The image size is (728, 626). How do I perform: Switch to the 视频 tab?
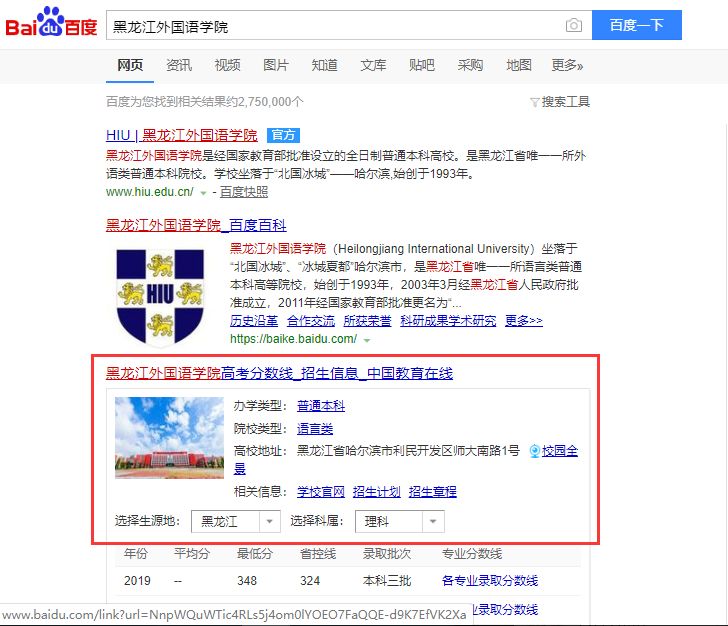[228, 65]
